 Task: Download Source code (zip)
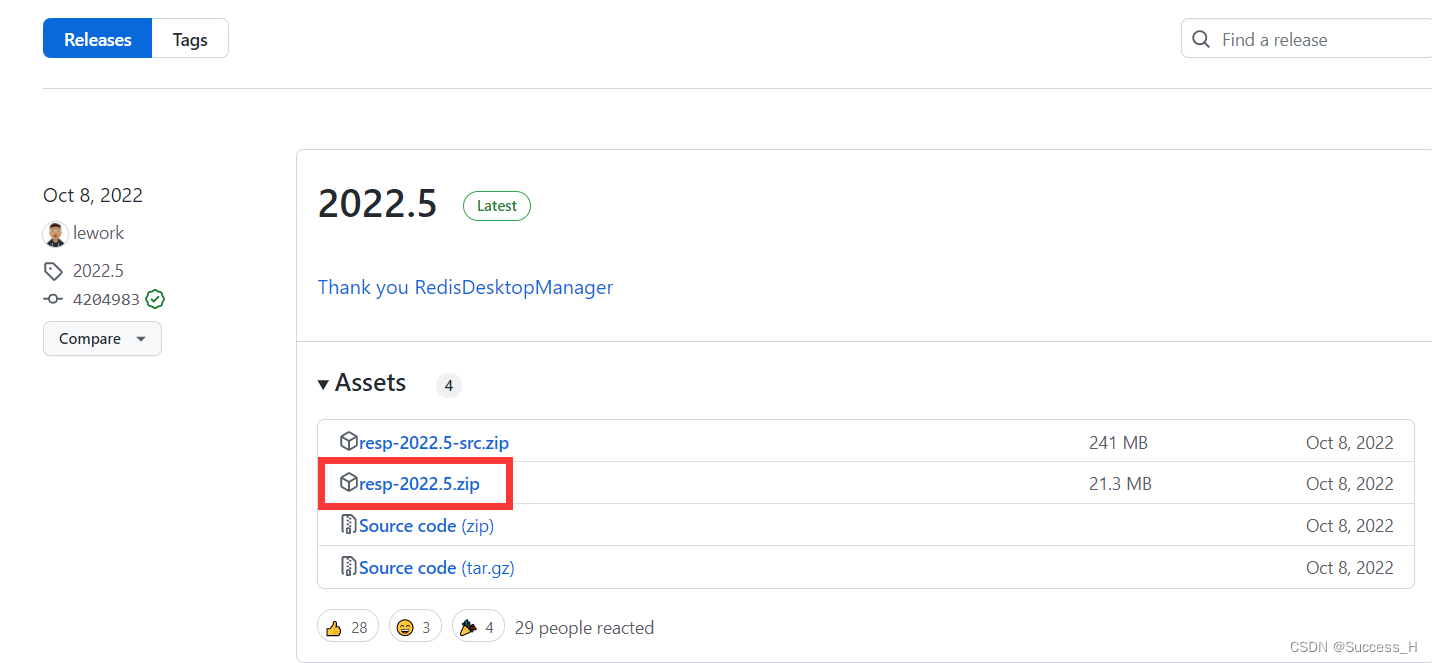point(426,526)
